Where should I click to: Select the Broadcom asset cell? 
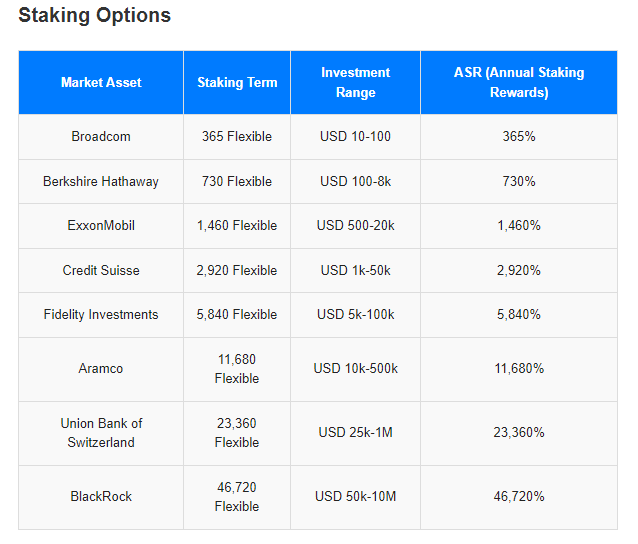click(x=101, y=137)
